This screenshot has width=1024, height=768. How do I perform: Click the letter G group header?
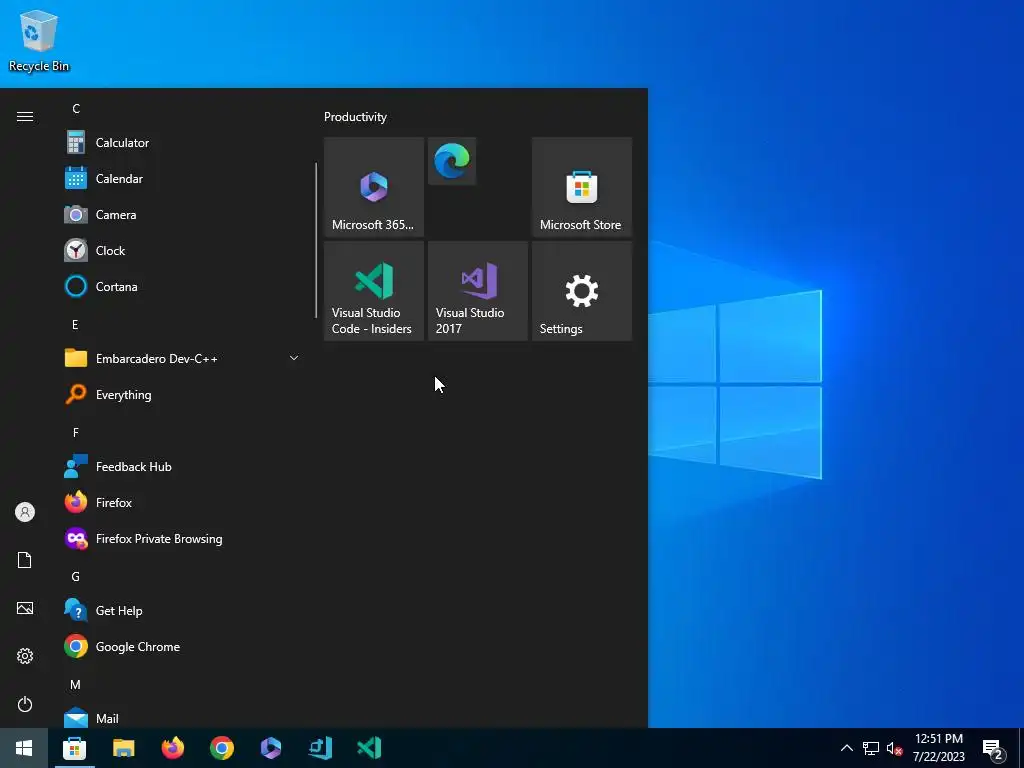[76, 577]
